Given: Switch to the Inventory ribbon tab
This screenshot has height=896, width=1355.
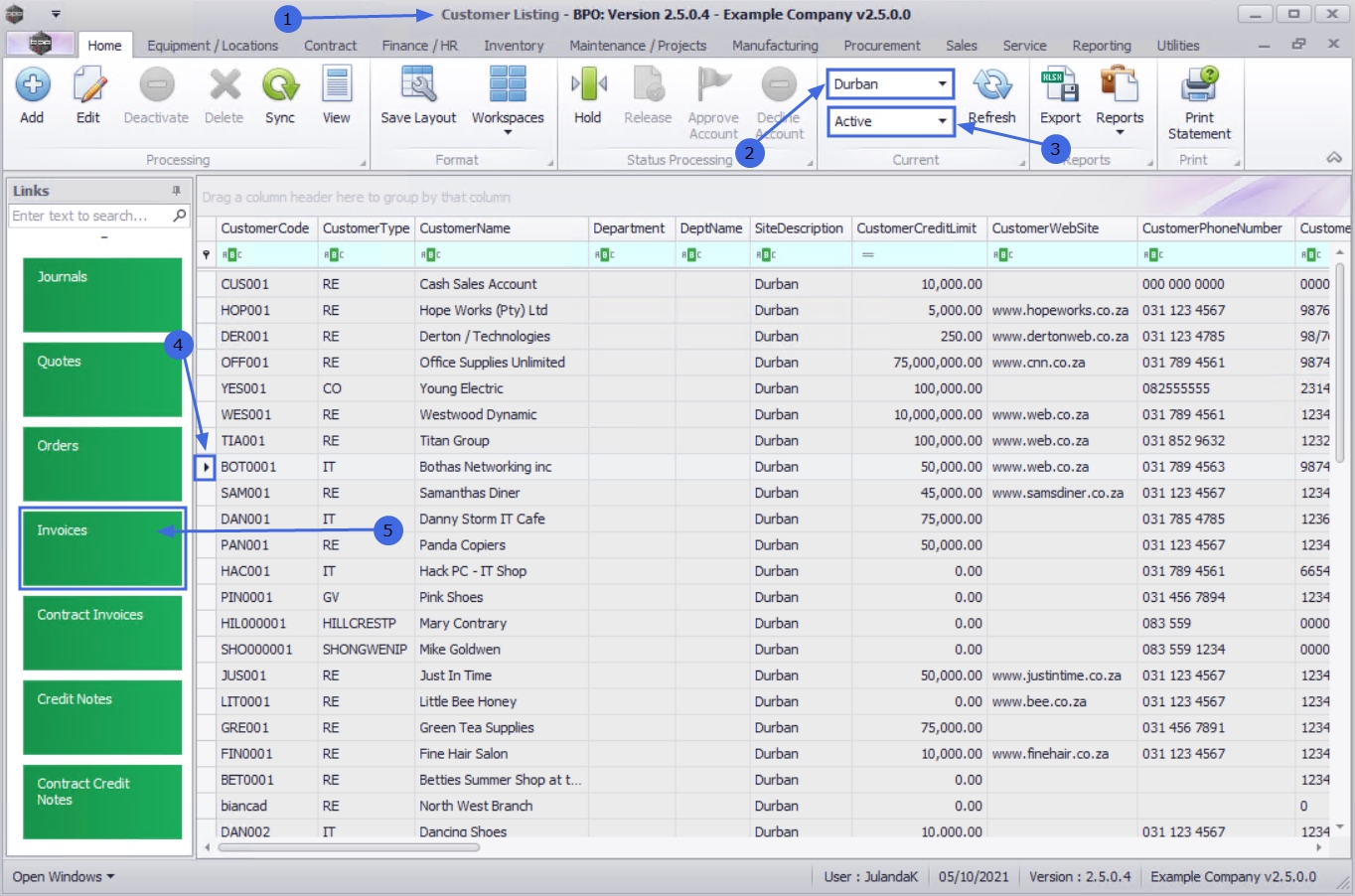Looking at the screenshot, I should (514, 46).
